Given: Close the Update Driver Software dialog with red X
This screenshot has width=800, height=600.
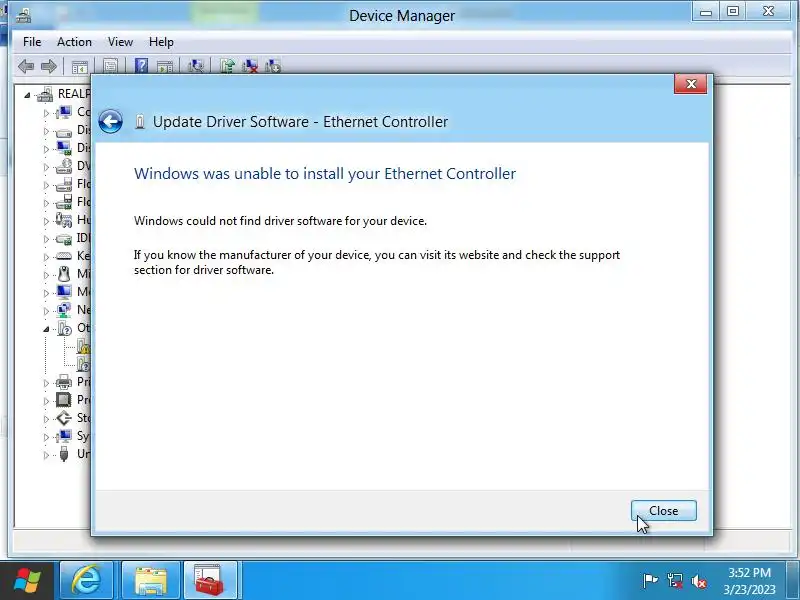Looking at the screenshot, I should coord(690,84).
